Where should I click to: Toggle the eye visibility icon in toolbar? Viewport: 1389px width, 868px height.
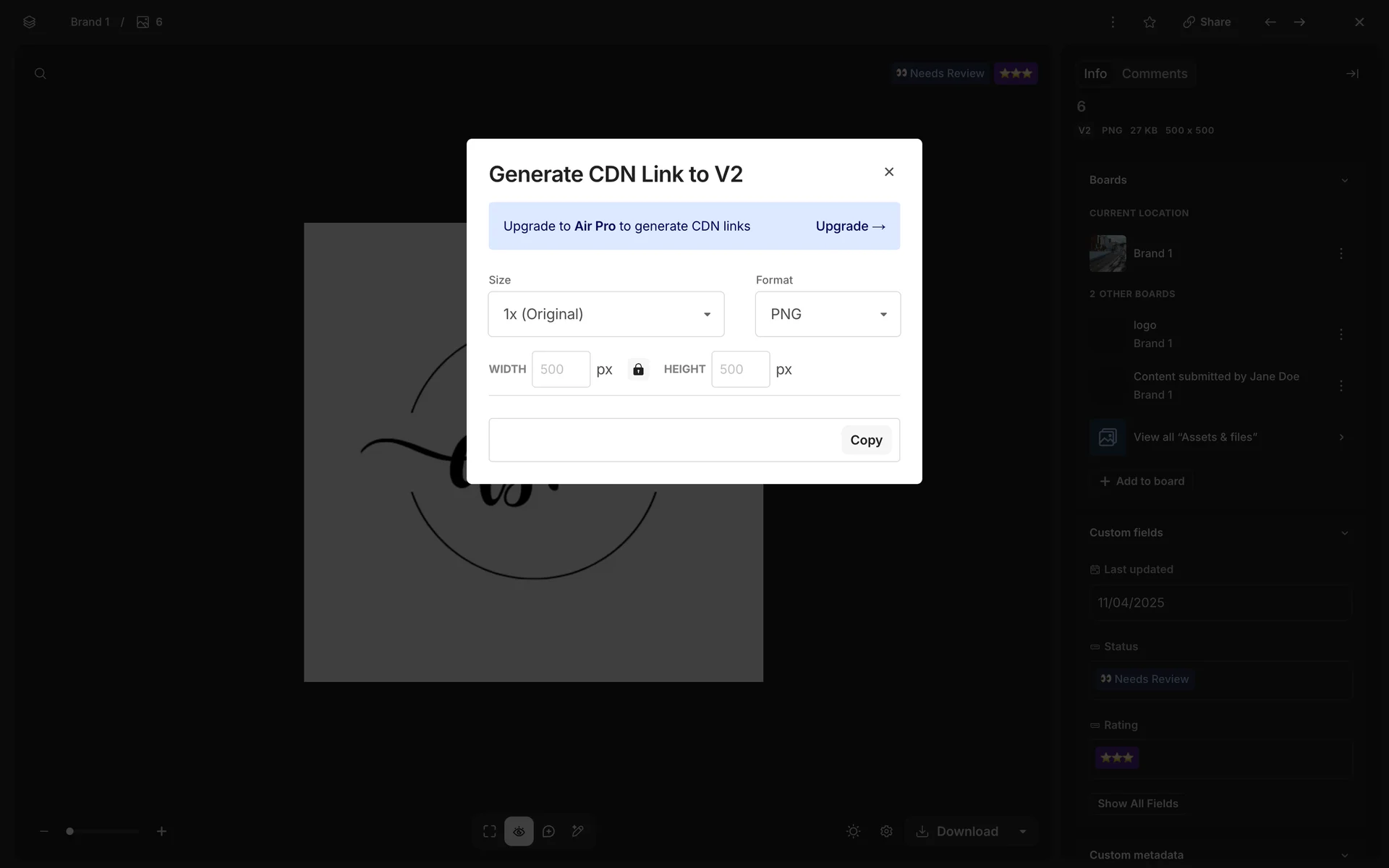click(x=519, y=832)
